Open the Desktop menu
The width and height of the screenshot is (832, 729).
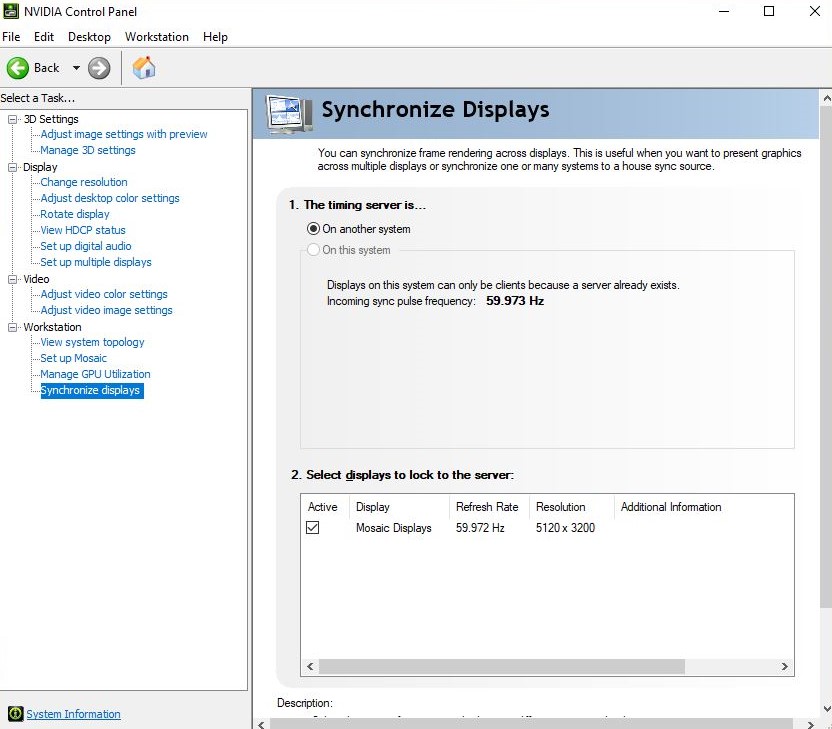pyautogui.click(x=89, y=37)
